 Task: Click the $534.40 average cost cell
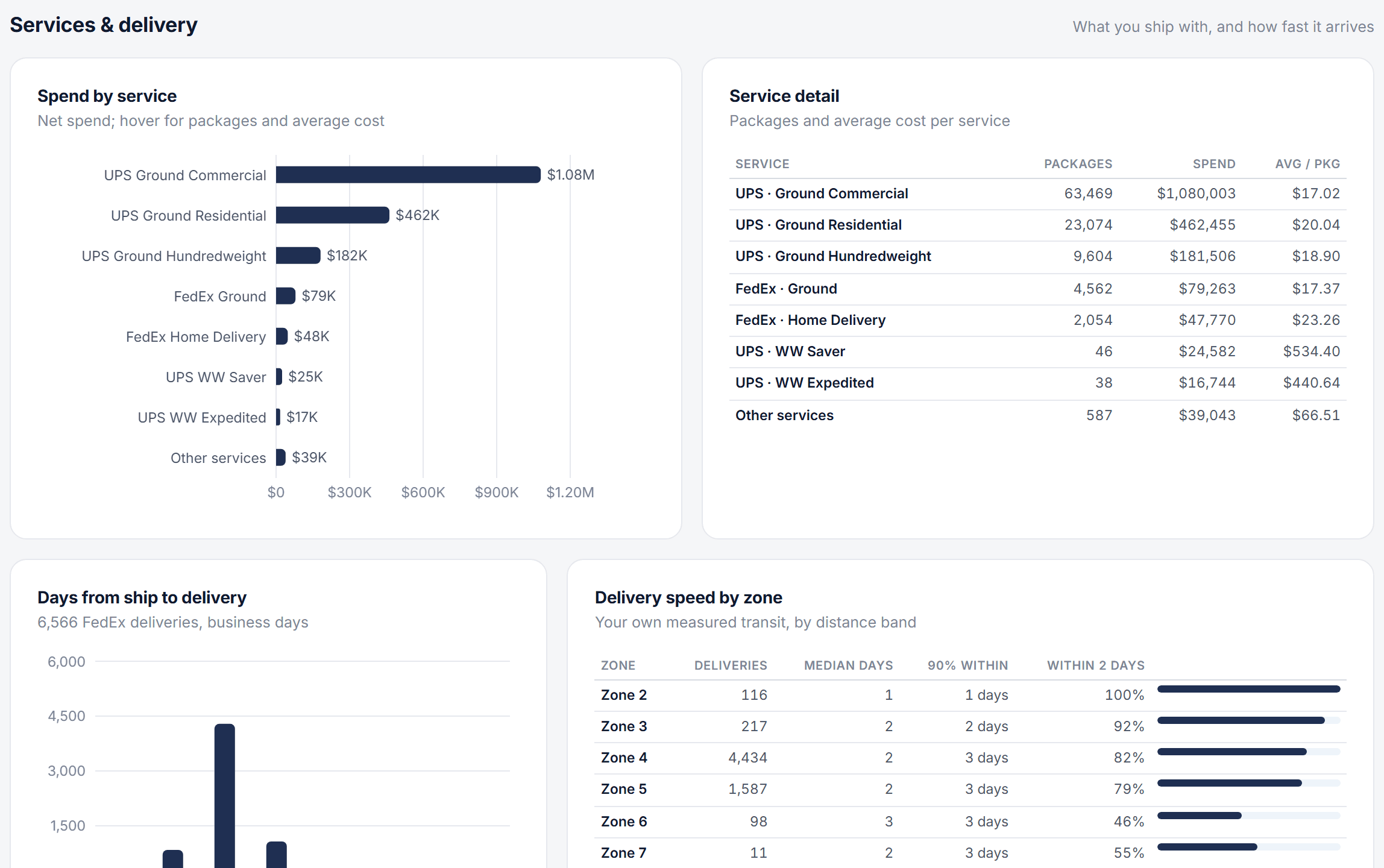coord(1311,351)
